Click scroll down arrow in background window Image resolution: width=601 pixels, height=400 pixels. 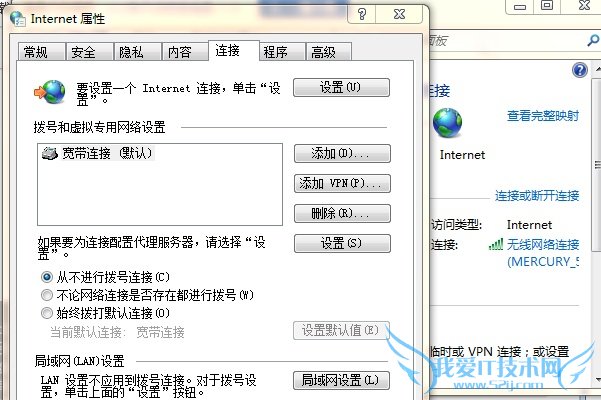(x=598, y=380)
